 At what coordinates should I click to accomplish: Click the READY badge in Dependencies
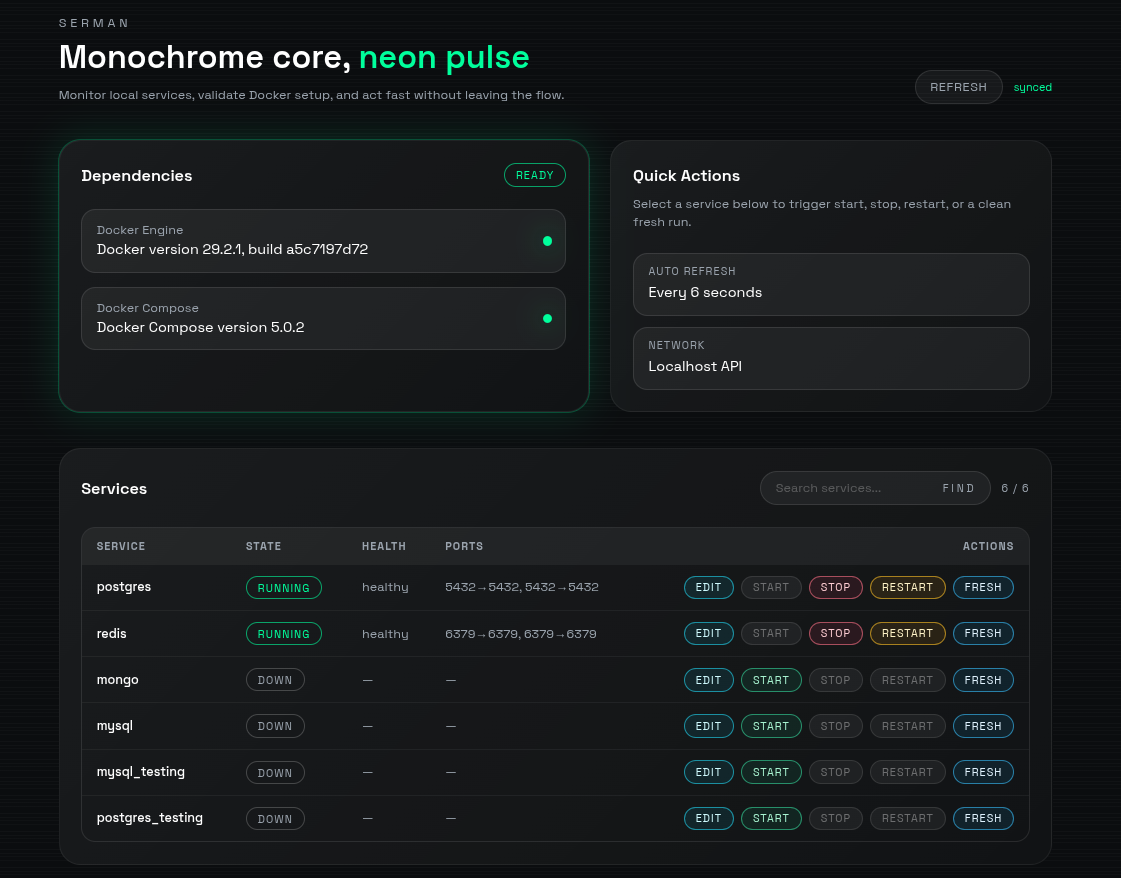535,175
